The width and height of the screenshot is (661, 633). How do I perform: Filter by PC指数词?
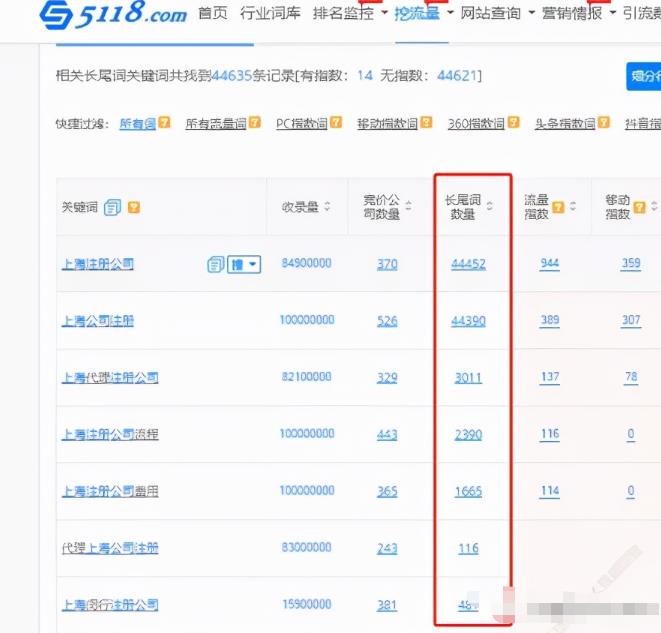pos(302,123)
